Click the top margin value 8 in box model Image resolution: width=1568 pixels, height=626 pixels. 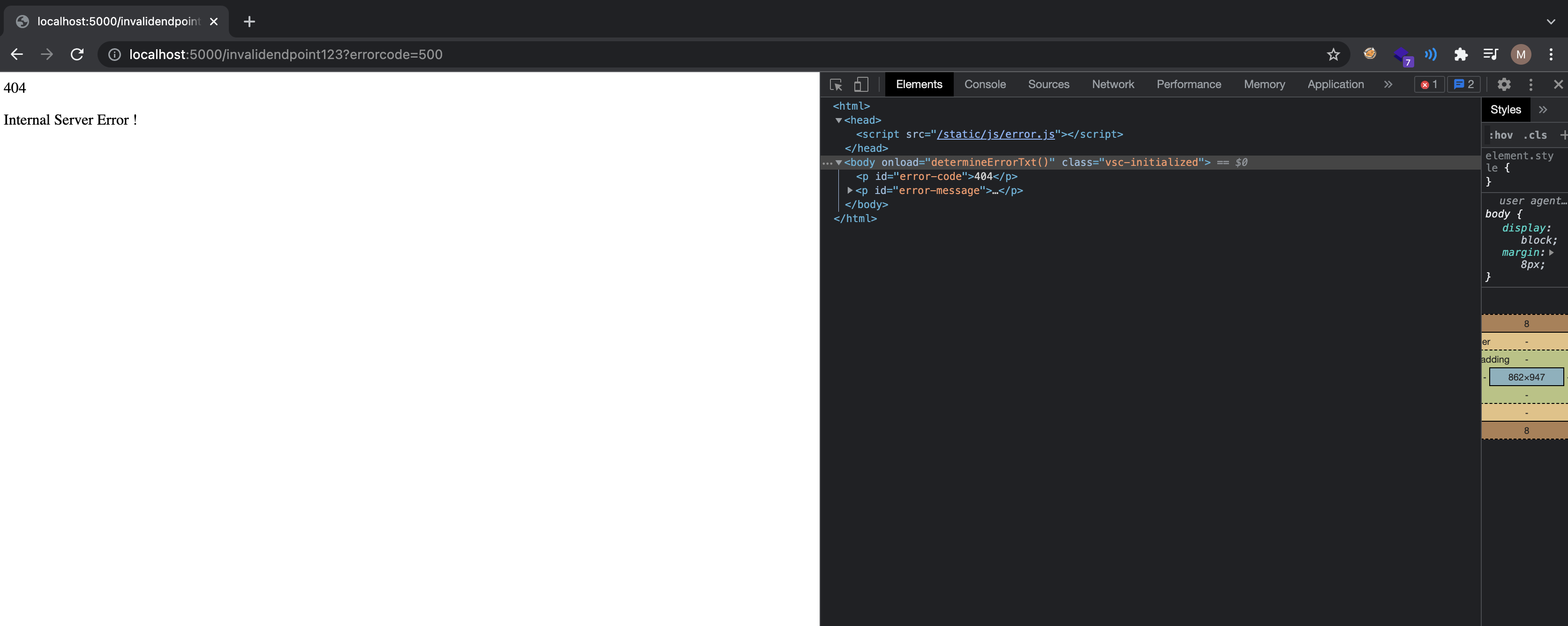1526,324
